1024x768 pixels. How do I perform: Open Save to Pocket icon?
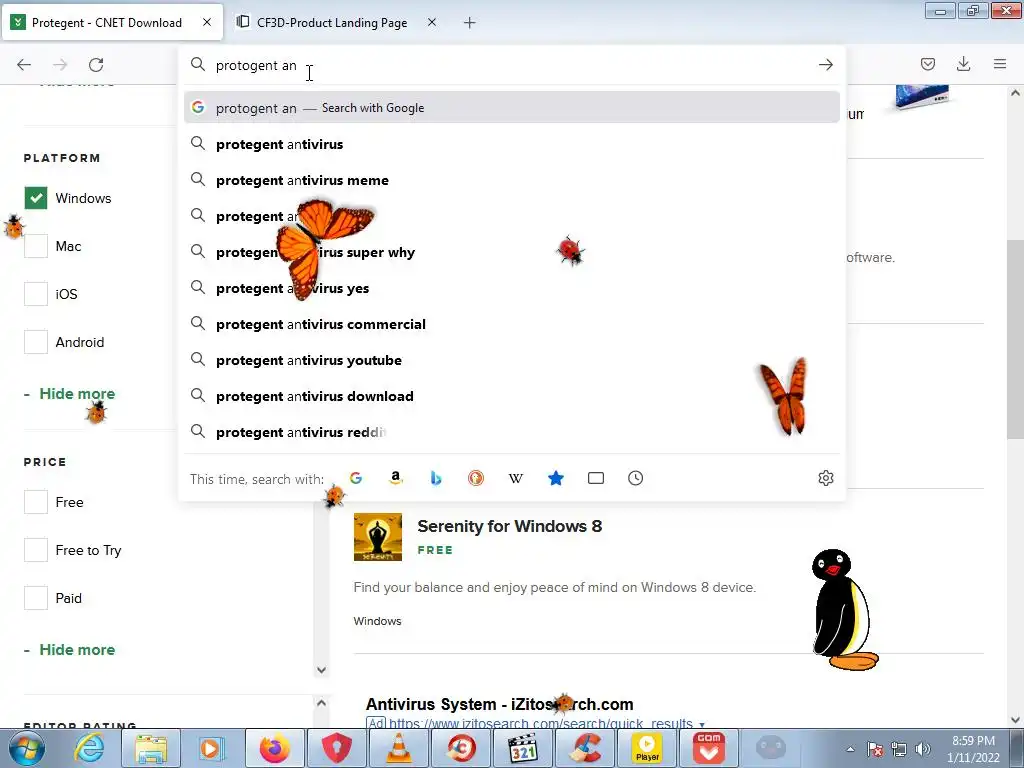click(927, 64)
